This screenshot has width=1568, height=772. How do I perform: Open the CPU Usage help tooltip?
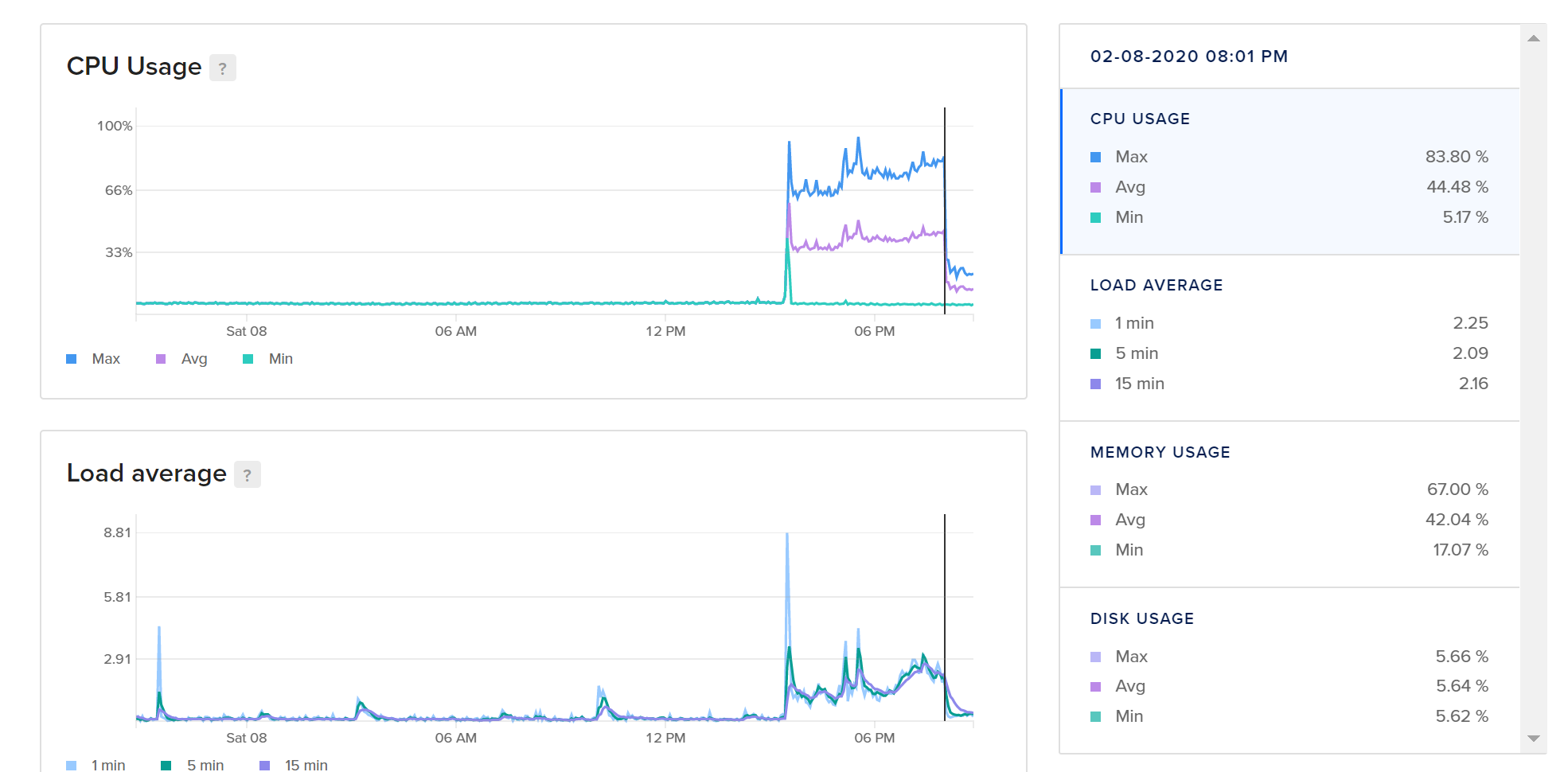(224, 68)
